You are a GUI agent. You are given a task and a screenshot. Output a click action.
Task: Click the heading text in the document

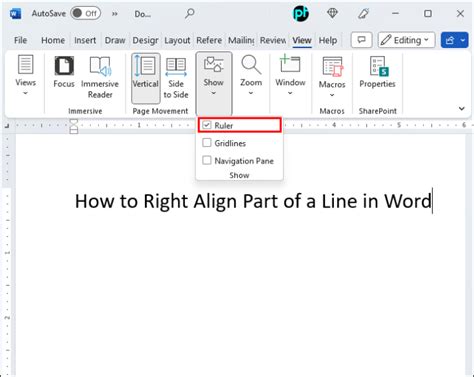click(x=253, y=201)
